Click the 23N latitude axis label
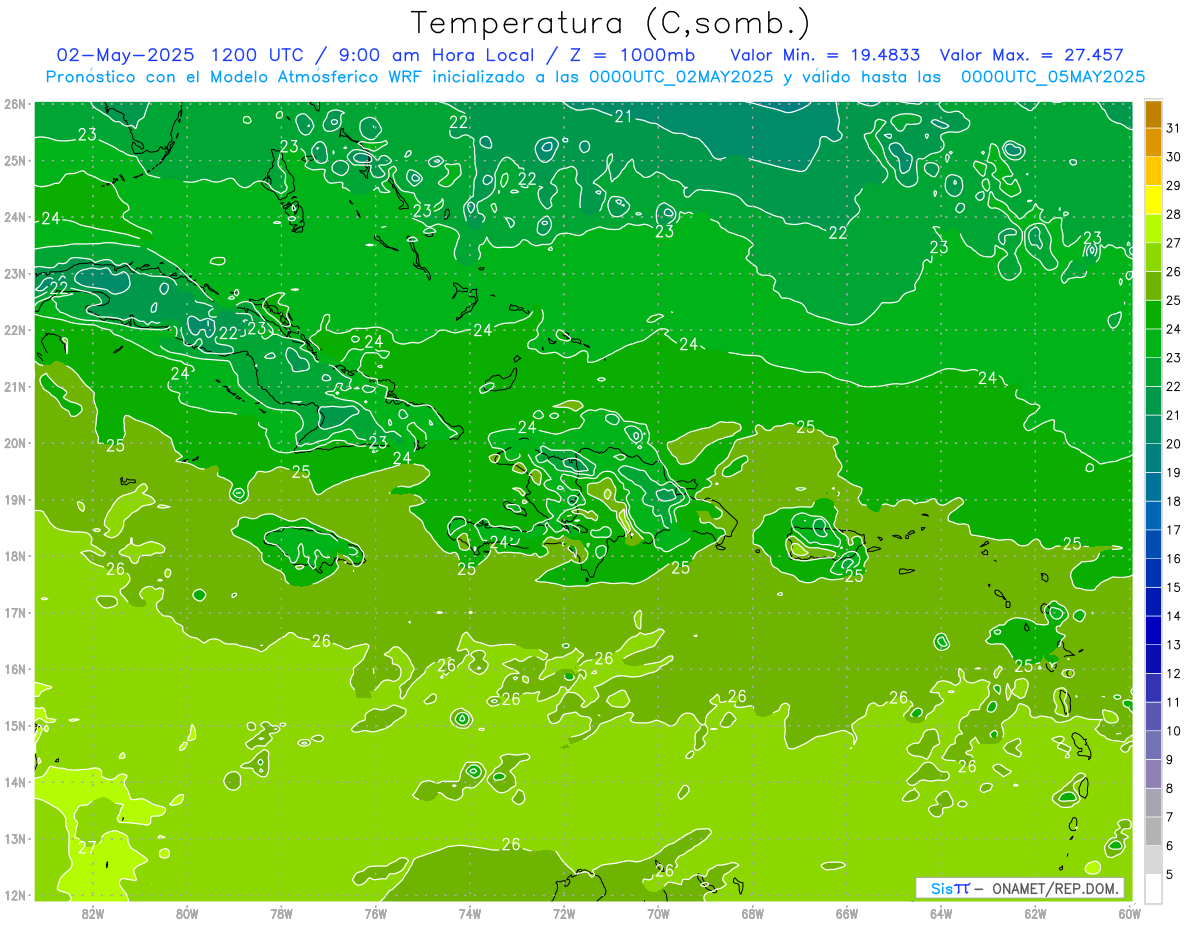1200x927 pixels. 14,273
